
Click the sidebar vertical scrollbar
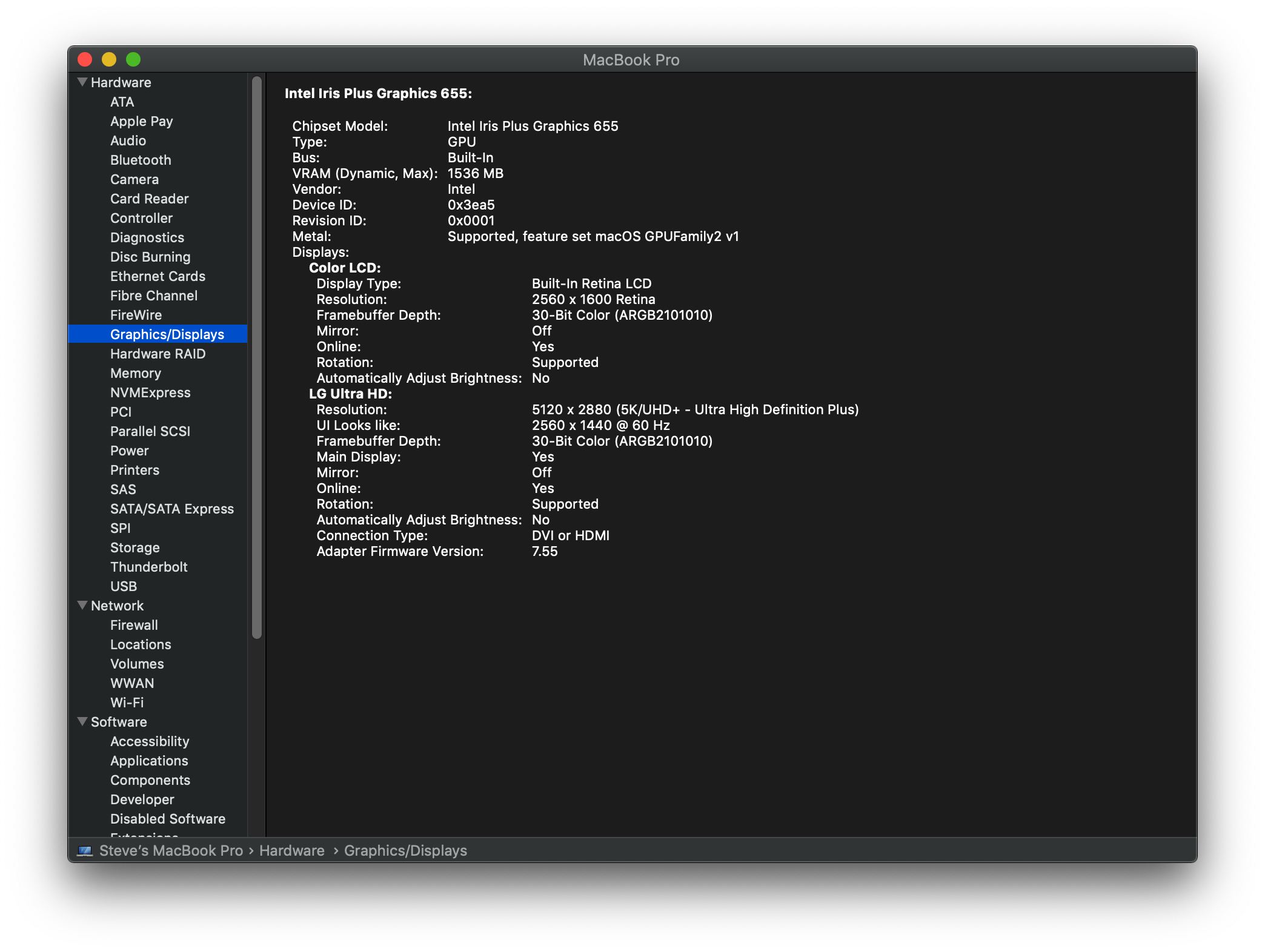257,357
